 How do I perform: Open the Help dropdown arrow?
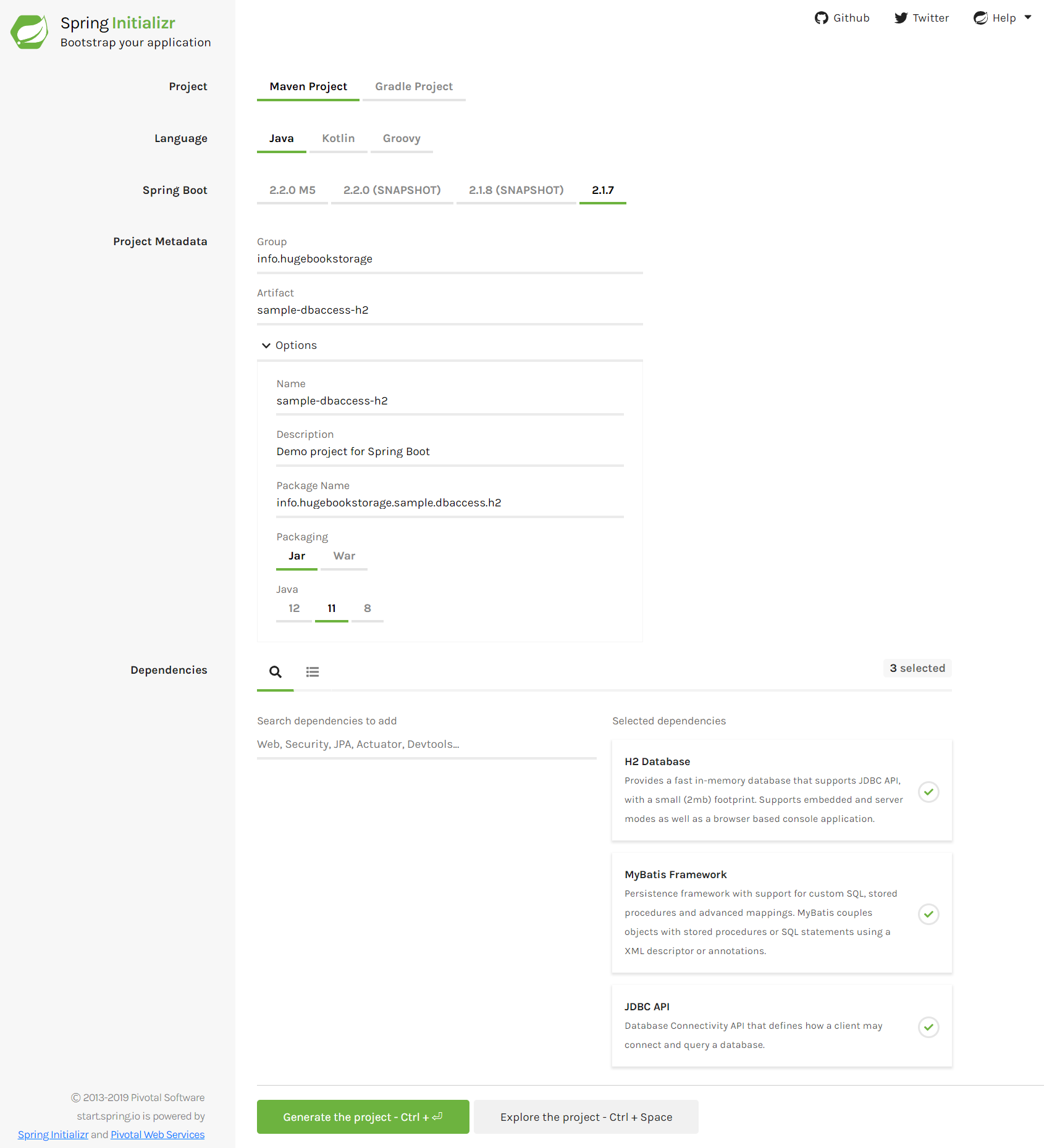click(x=1028, y=17)
